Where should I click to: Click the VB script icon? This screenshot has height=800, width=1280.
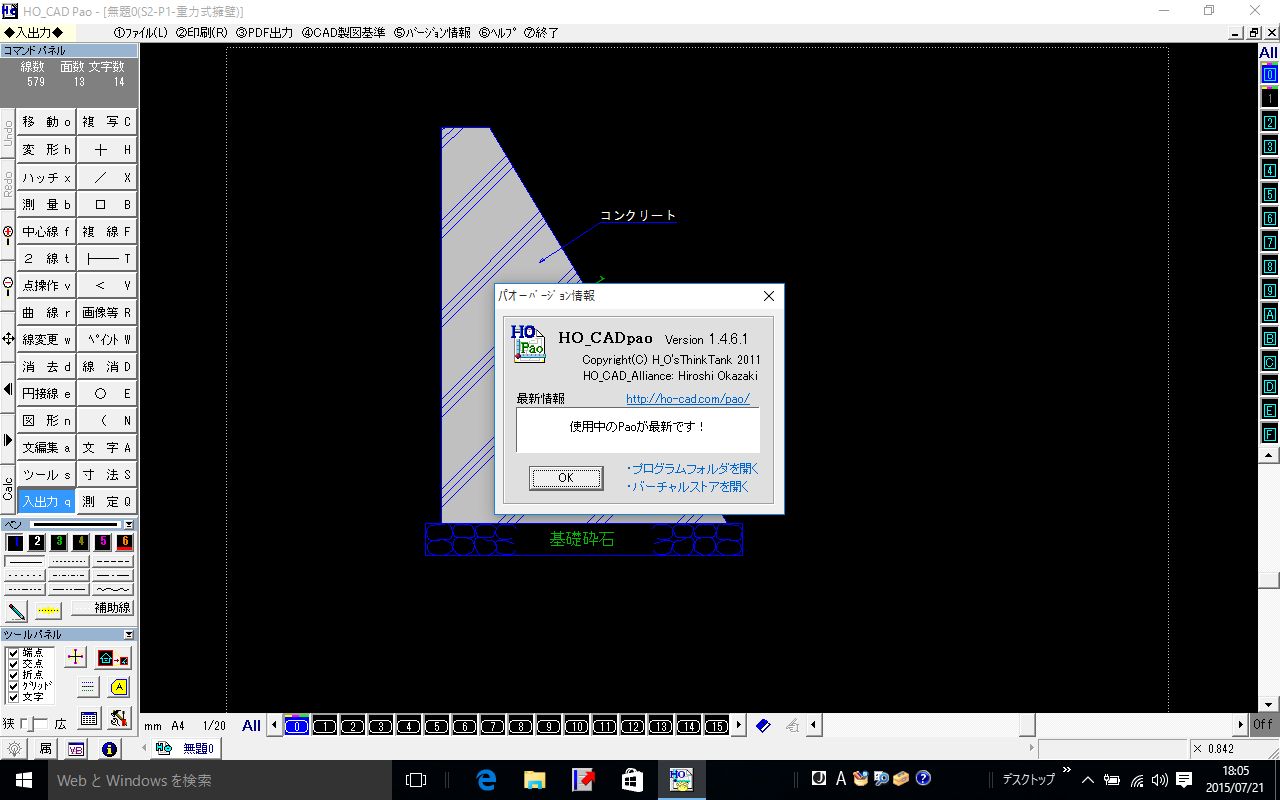[76, 749]
